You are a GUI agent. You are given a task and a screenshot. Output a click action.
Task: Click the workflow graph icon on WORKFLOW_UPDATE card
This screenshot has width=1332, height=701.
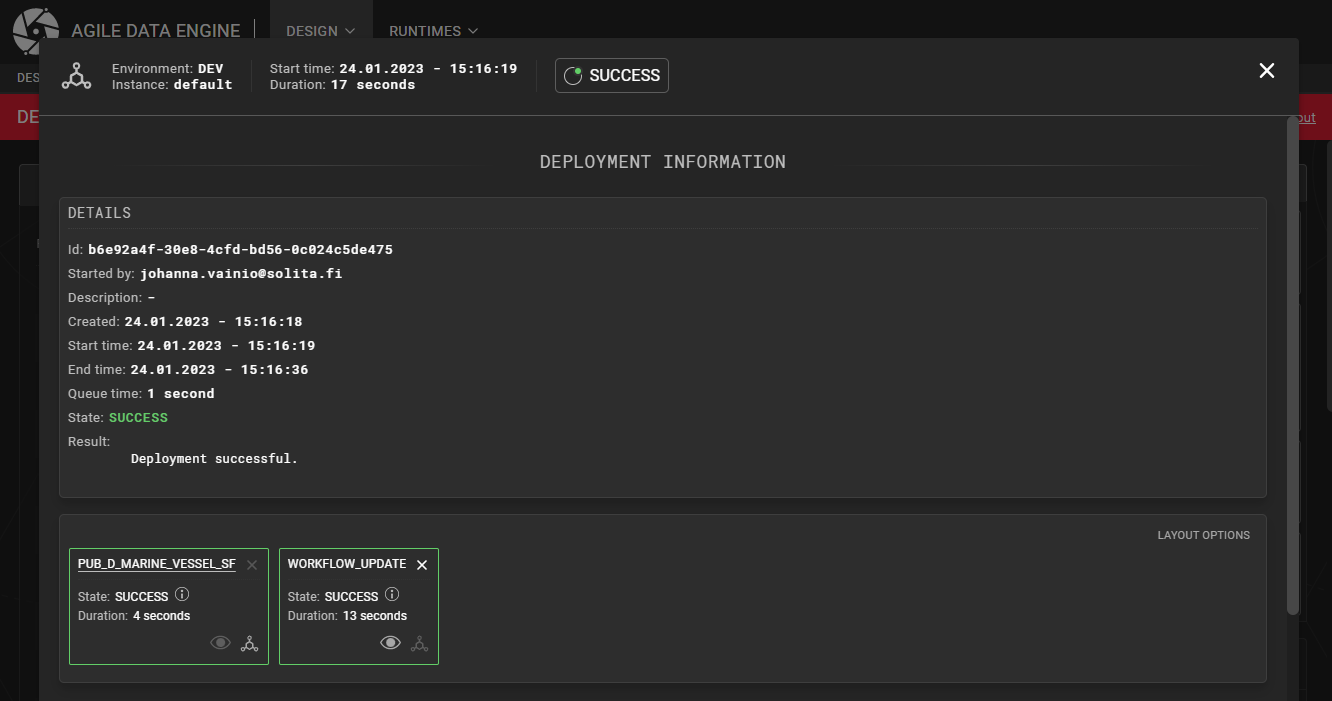click(419, 643)
